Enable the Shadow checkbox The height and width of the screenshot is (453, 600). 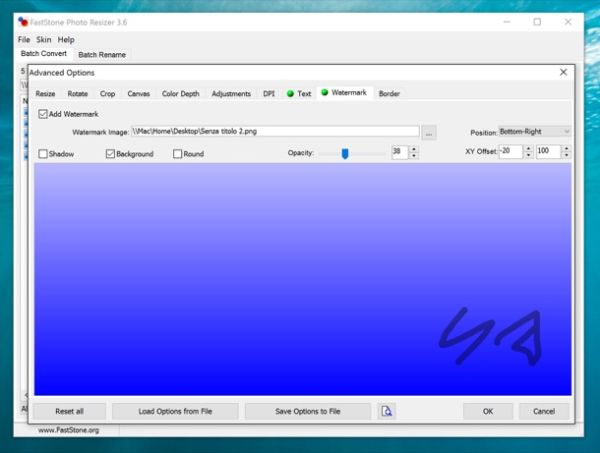coord(43,154)
